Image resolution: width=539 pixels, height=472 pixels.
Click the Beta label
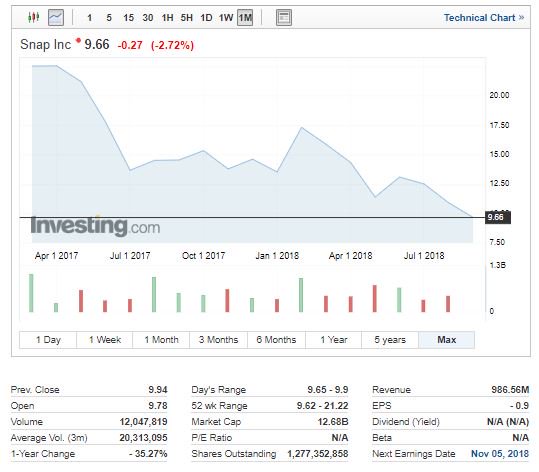[382, 438]
